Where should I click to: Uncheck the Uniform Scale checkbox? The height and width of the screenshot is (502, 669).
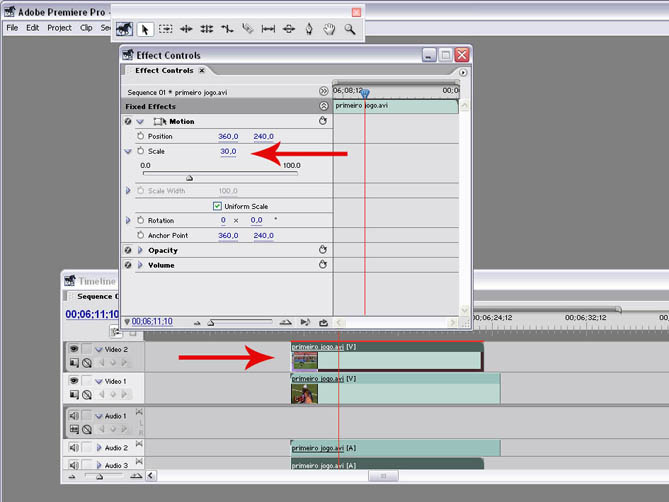point(218,206)
